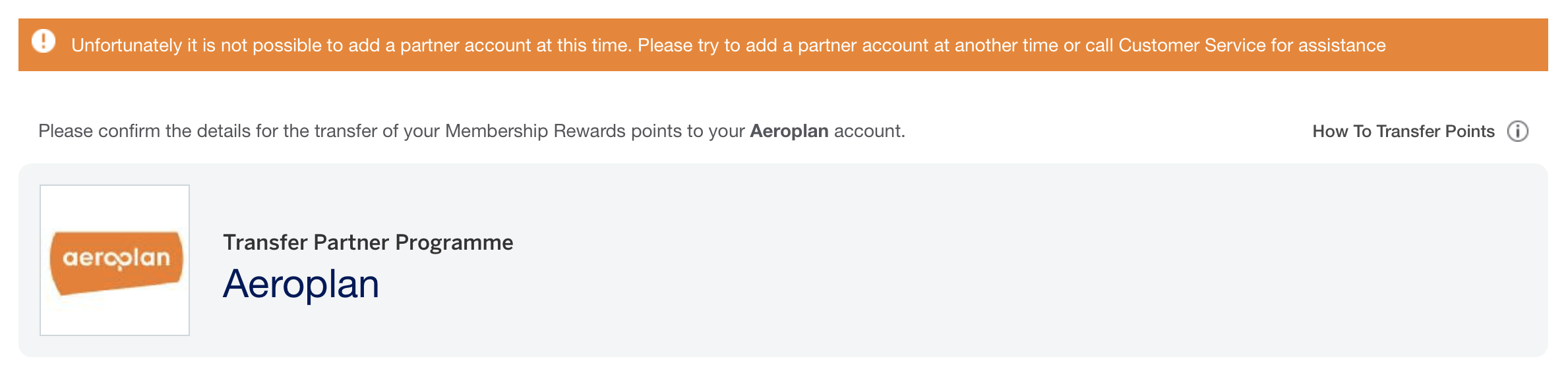Open the How To Transfer Points link

tap(1403, 131)
